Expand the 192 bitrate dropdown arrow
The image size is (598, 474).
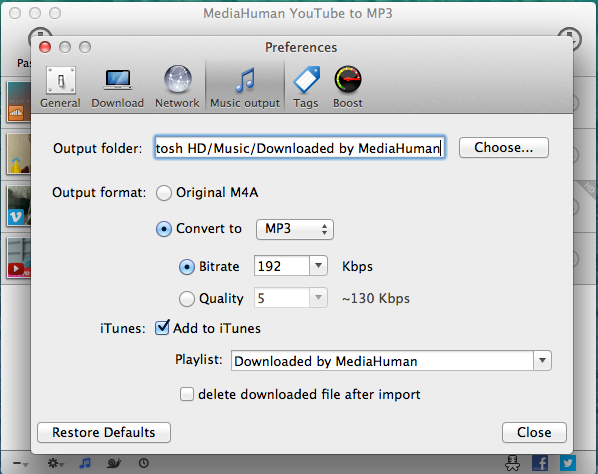point(318,266)
